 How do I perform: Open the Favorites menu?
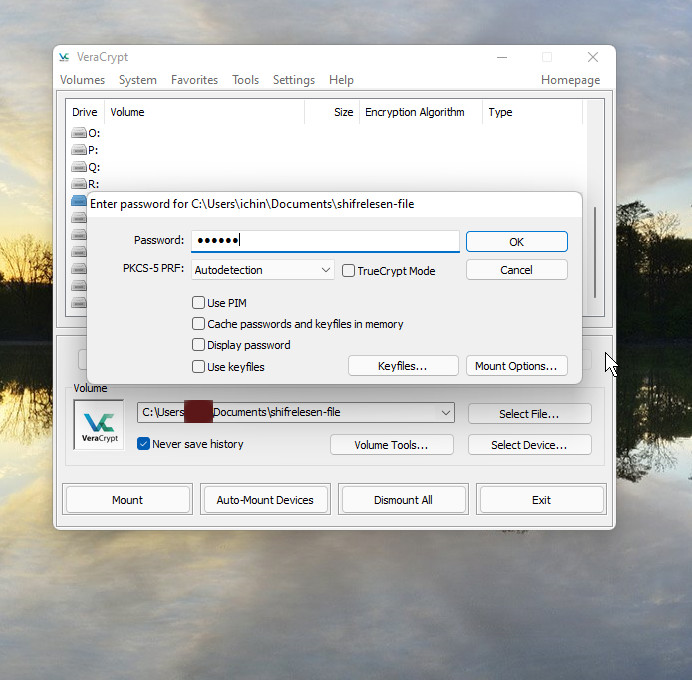pyautogui.click(x=195, y=80)
